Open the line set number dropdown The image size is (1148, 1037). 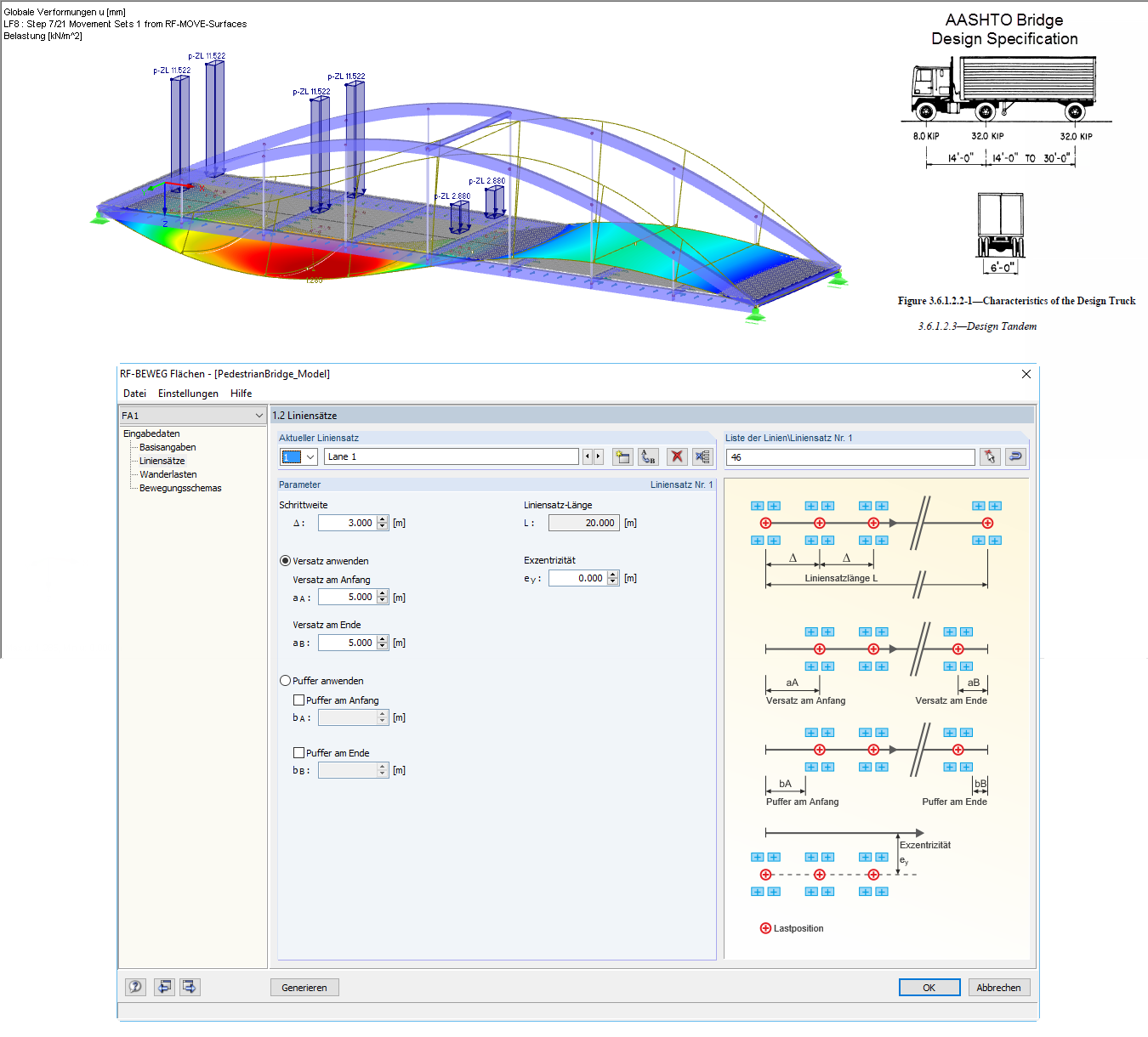click(x=310, y=456)
